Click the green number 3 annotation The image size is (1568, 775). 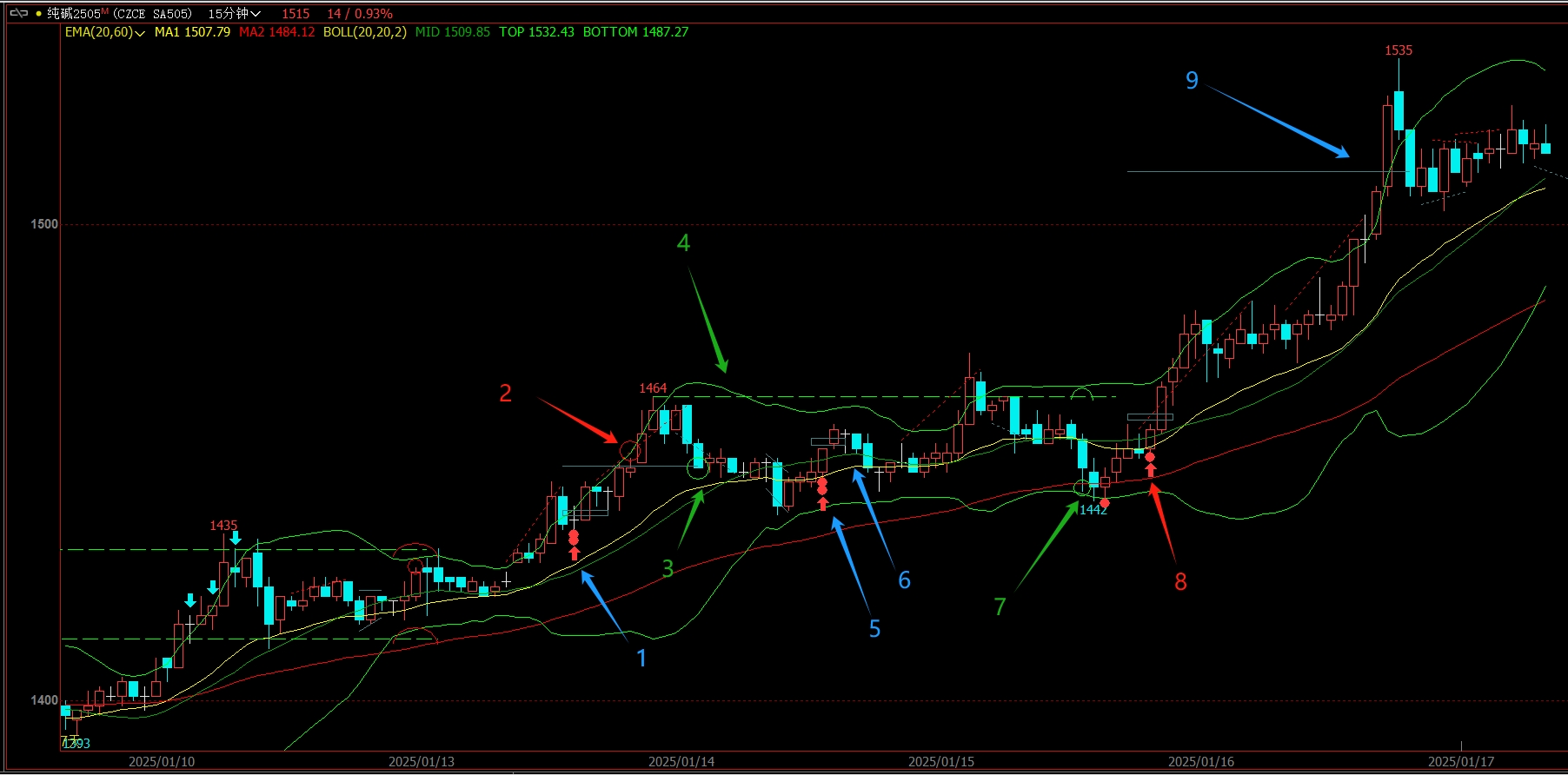[x=668, y=568]
